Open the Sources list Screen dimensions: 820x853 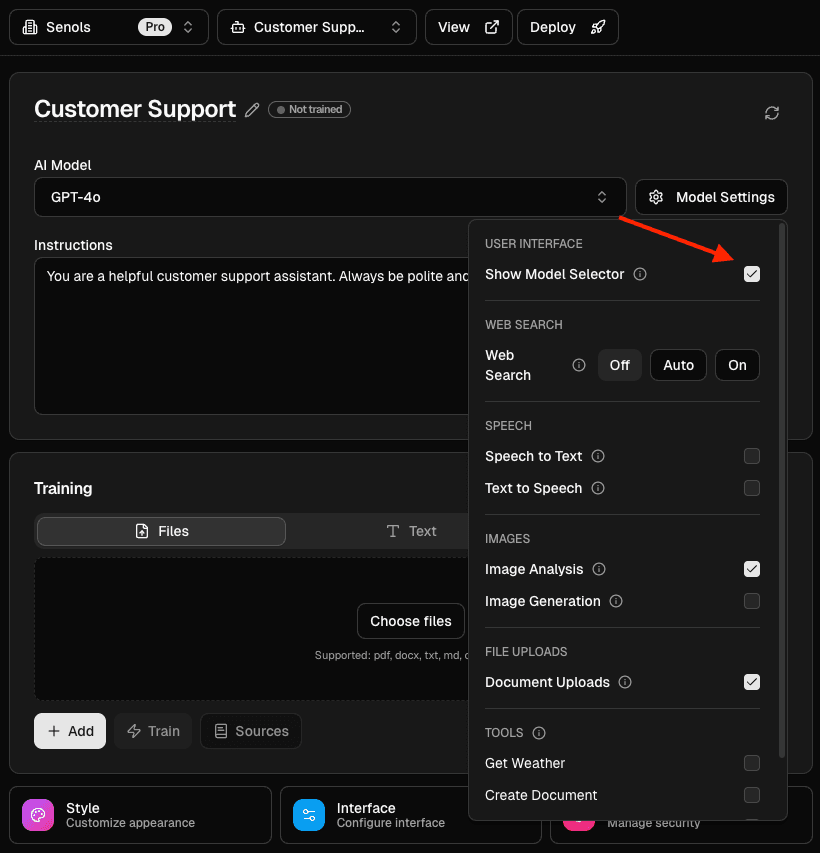(x=250, y=731)
